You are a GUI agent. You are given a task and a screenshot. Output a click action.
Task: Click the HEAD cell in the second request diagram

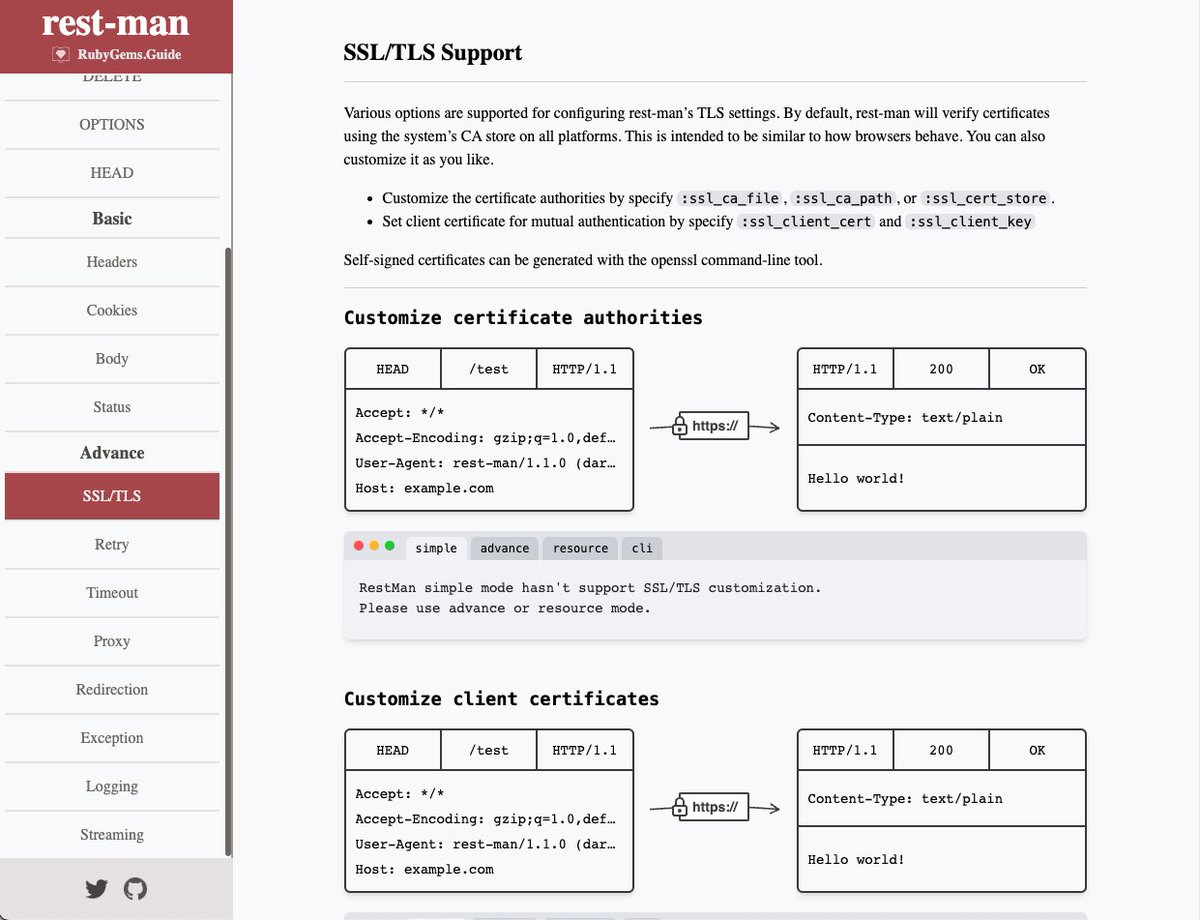click(x=393, y=750)
